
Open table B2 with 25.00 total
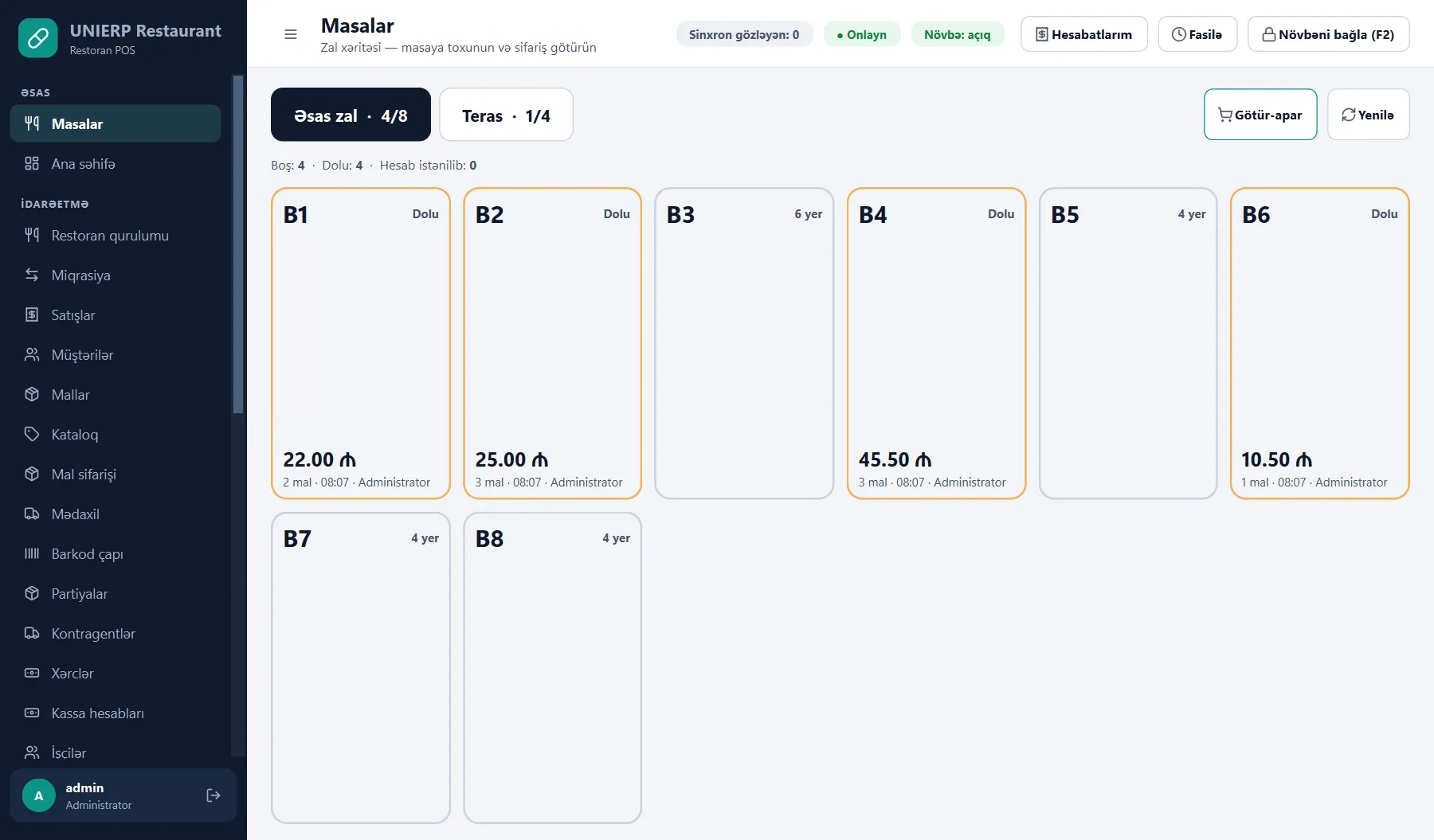tap(553, 344)
